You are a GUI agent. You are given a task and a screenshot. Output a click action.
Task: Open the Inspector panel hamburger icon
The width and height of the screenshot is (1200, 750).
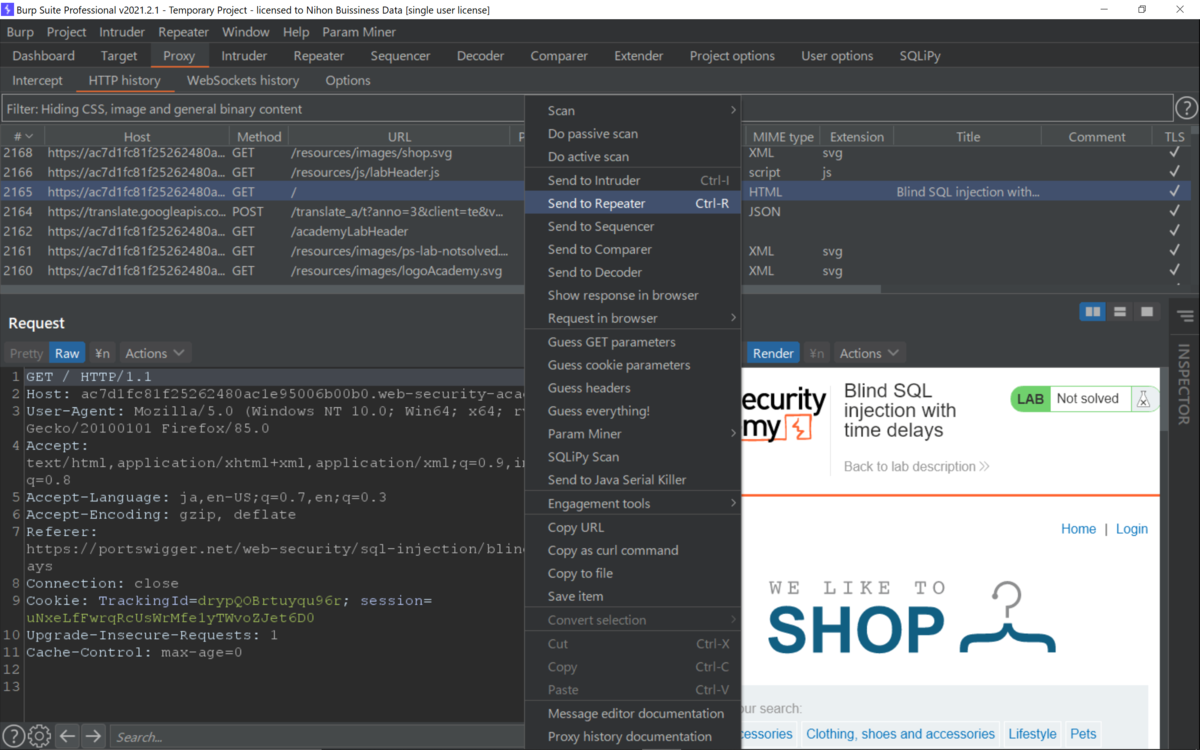[x=1185, y=316]
